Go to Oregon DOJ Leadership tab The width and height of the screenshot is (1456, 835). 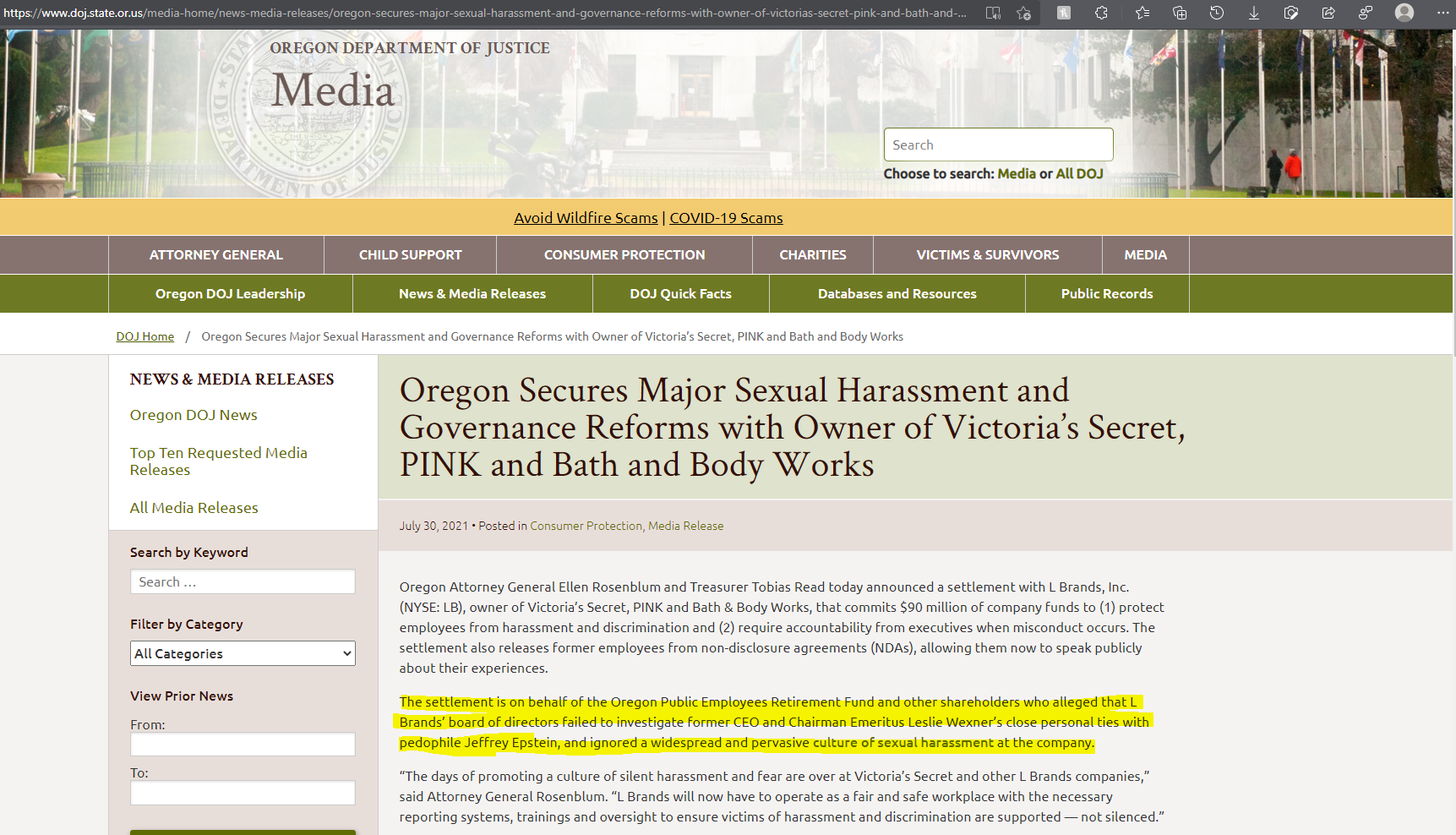pyautogui.click(x=231, y=293)
